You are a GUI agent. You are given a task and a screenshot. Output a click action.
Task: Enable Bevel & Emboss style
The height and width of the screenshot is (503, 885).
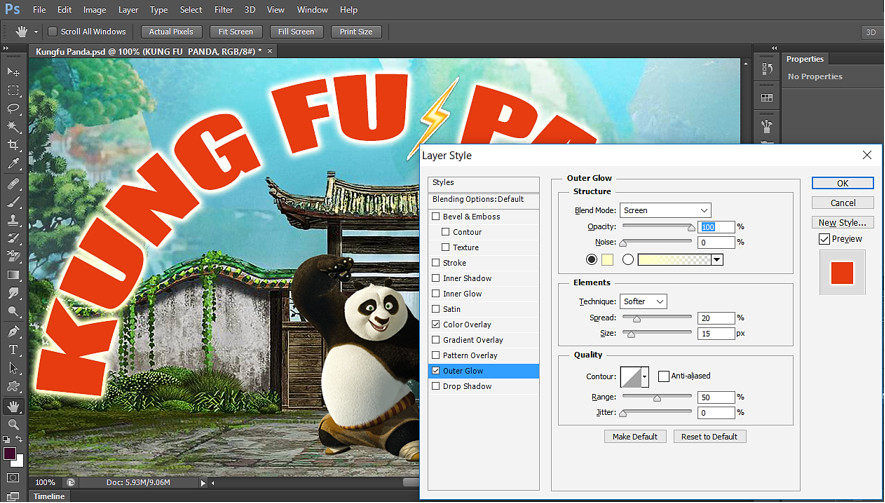tap(436, 216)
